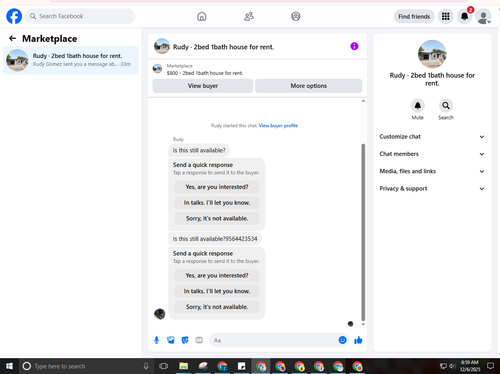Click the large house thumbnail in right panel
The height and width of the screenshot is (374, 500).
pos(432,54)
